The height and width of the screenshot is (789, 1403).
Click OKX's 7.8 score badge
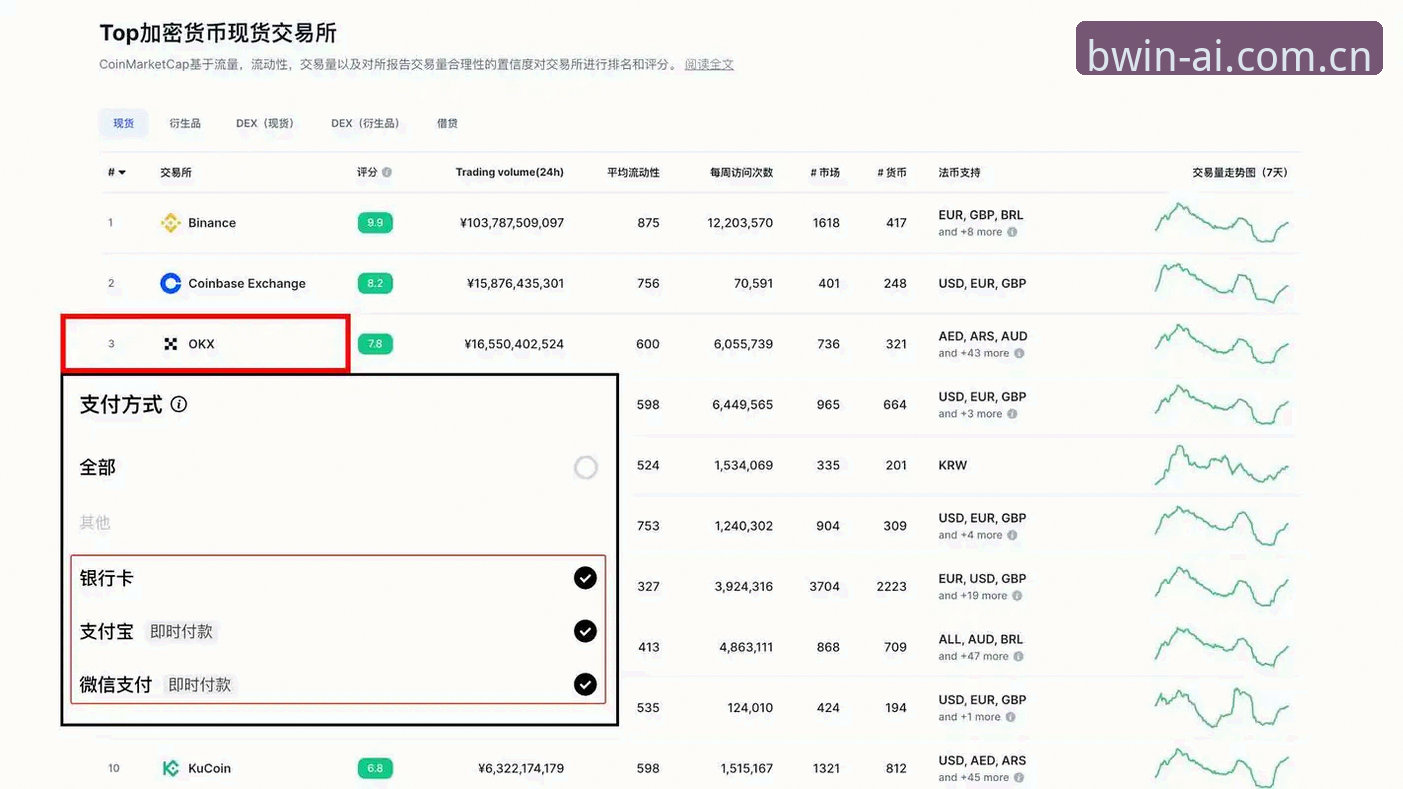point(375,344)
